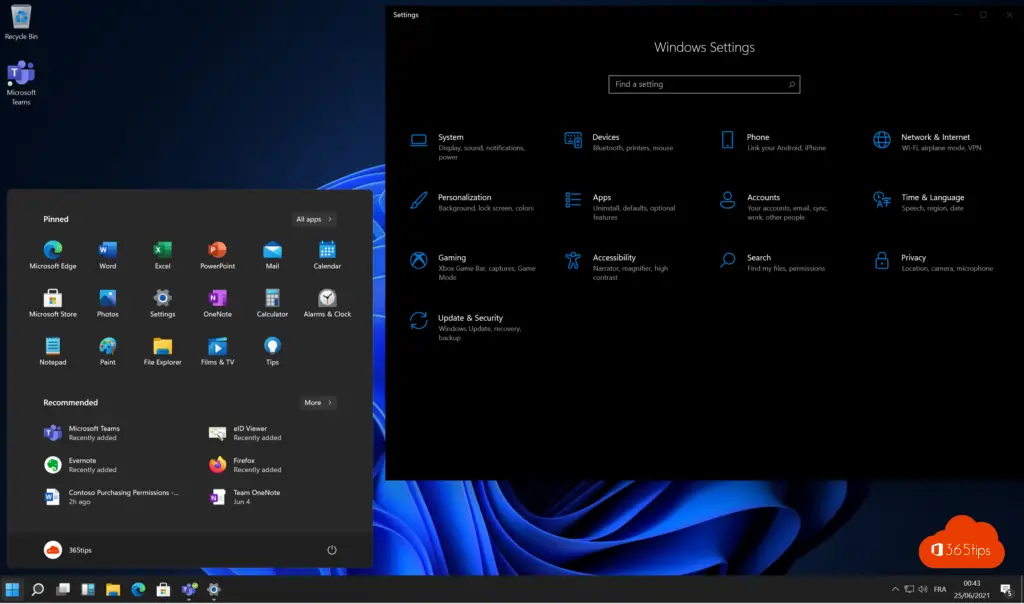Click the Find a setting search box
The height and width of the screenshot is (604, 1024).
point(703,85)
